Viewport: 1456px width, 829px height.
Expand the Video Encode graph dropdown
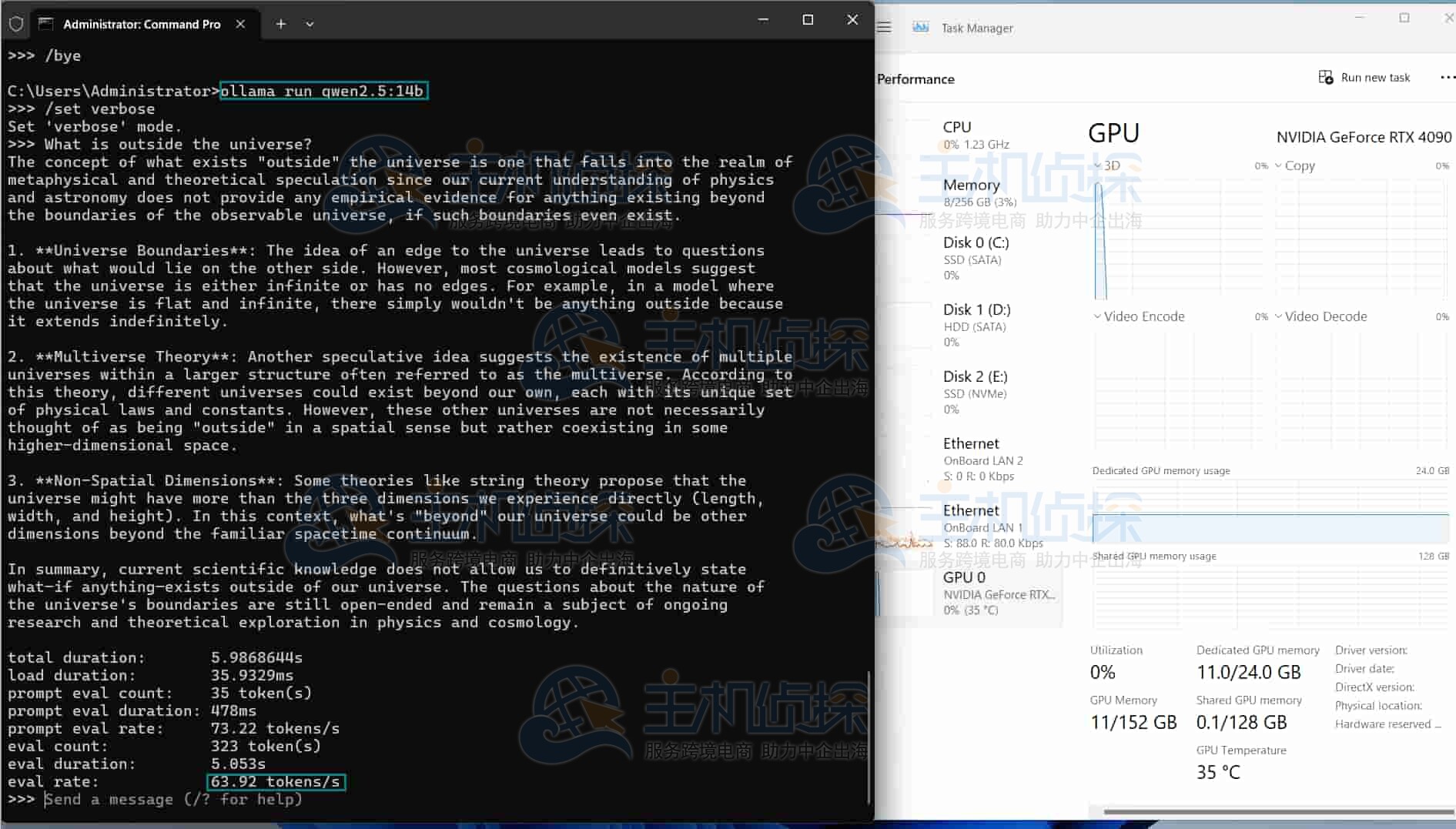pos(1097,316)
